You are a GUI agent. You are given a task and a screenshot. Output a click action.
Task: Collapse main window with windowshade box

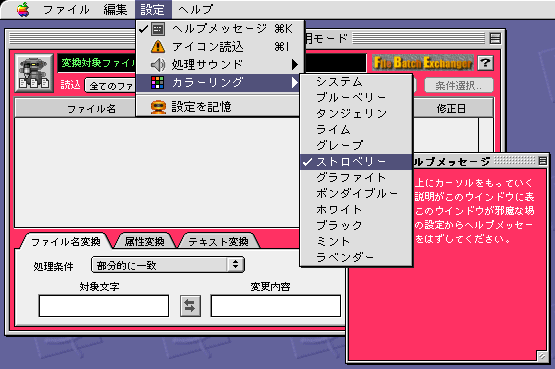point(495,38)
